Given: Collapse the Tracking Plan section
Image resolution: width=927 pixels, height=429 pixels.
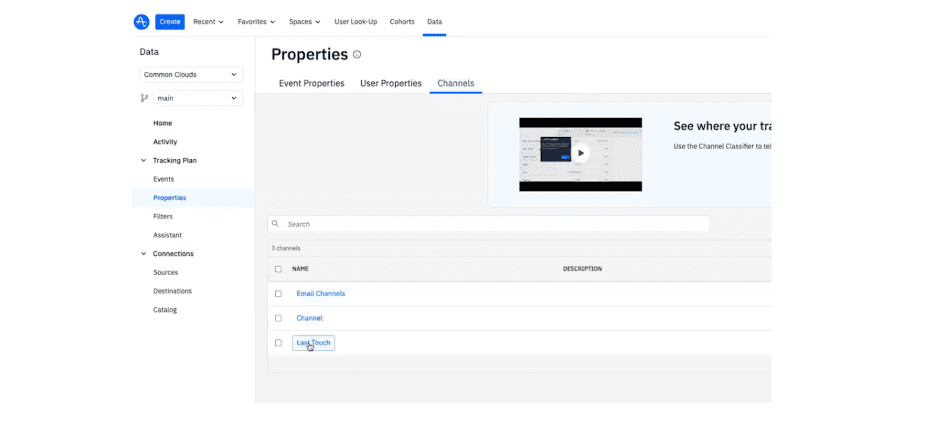Looking at the screenshot, I should (x=143, y=160).
